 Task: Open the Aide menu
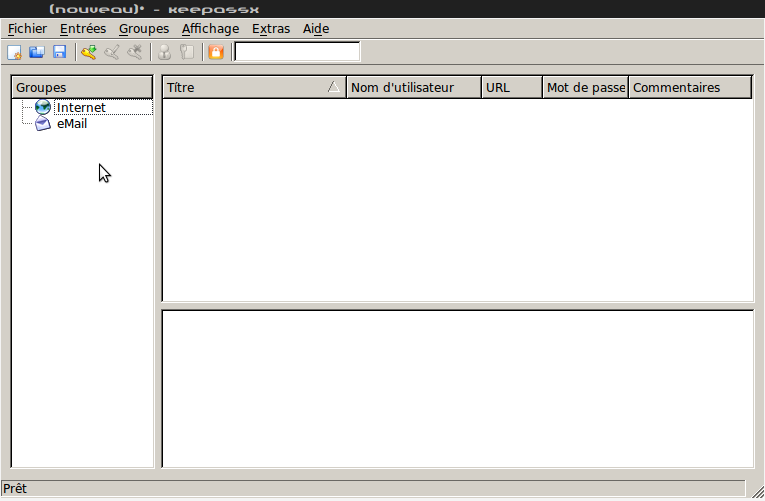pyautogui.click(x=316, y=29)
